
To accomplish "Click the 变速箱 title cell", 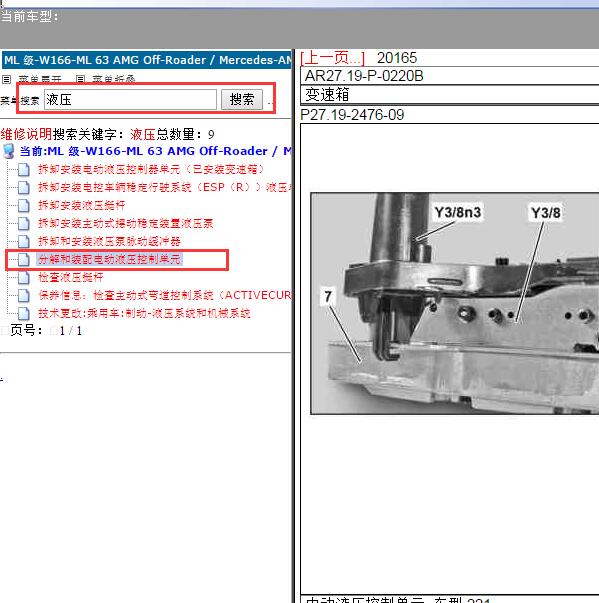I will (327, 95).
